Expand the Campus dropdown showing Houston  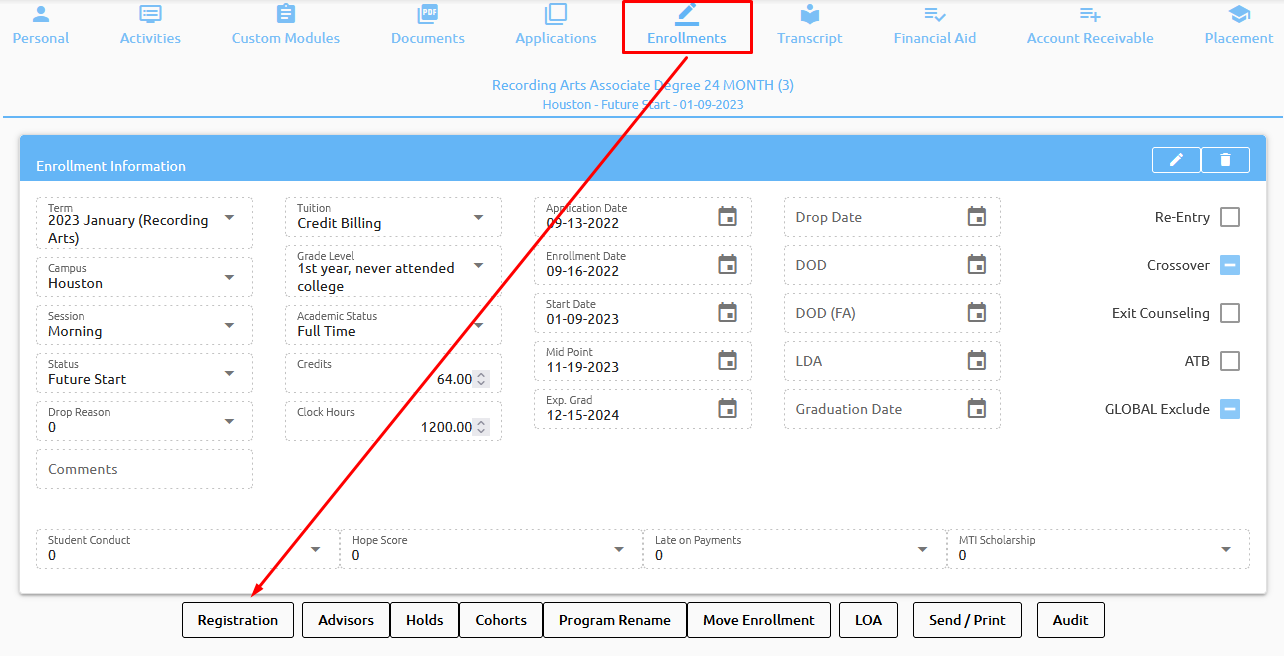pos(229,277)
